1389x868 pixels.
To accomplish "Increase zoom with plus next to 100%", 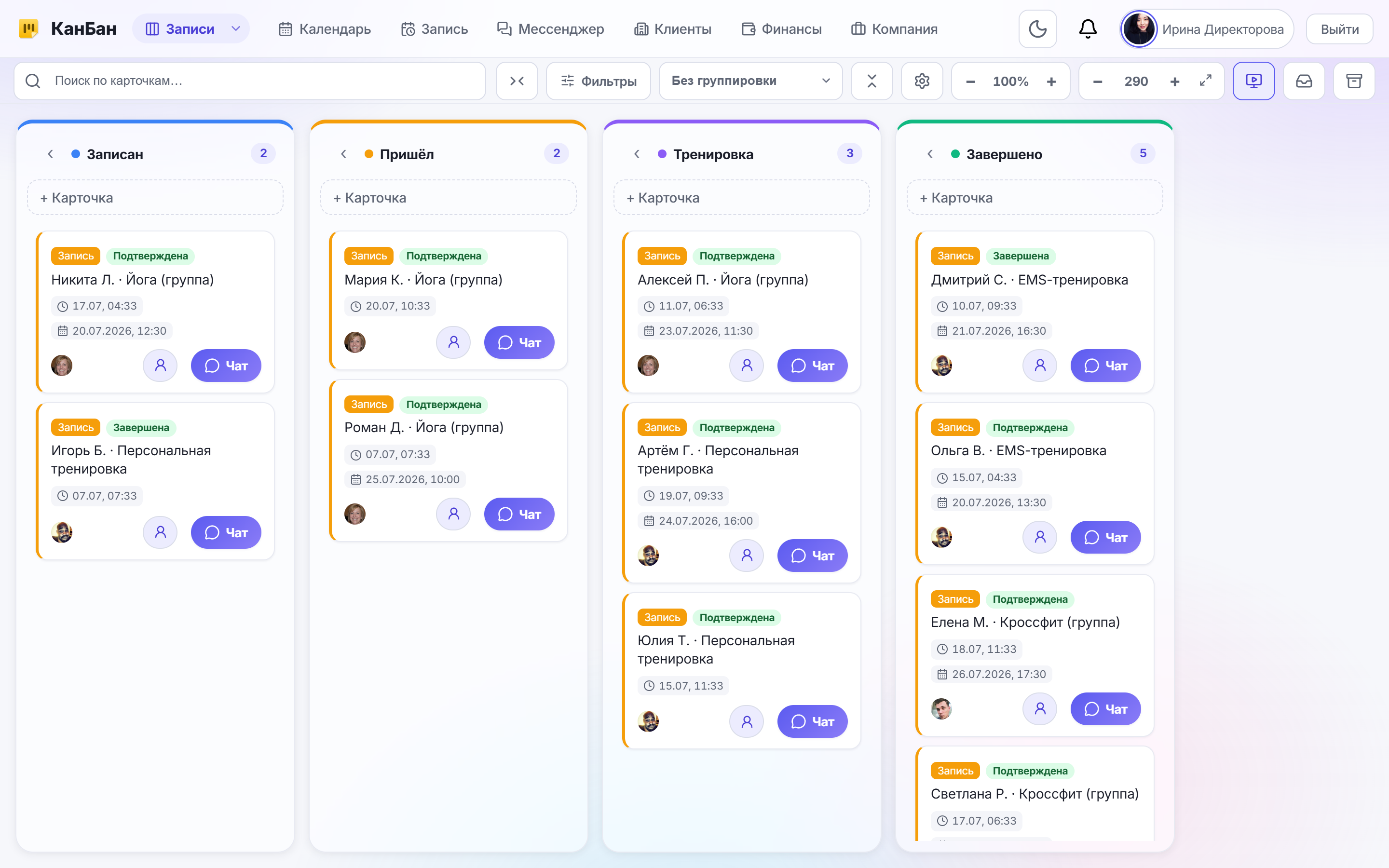I will pos(1051,81).
